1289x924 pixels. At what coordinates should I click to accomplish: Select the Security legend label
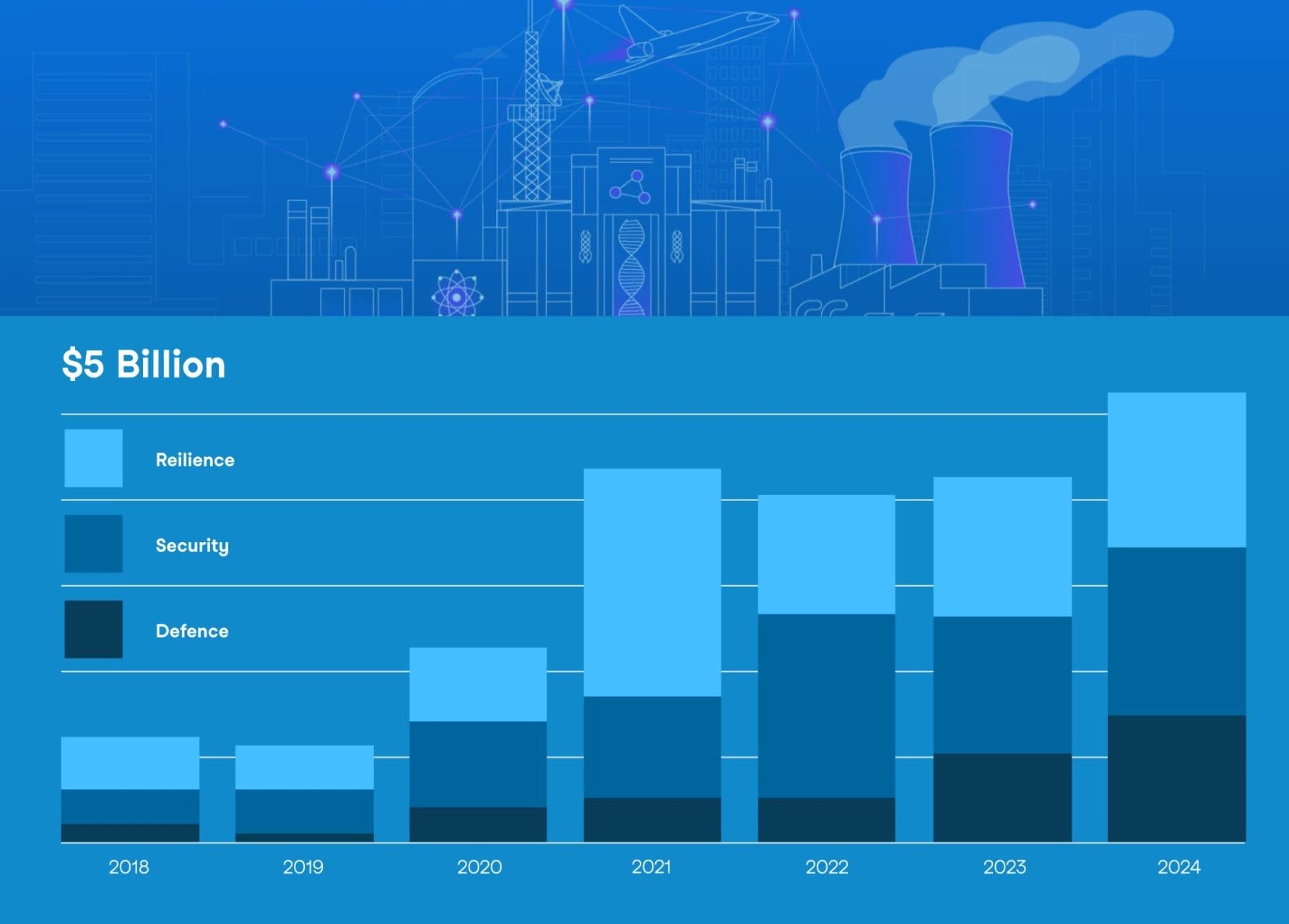click(192, 546)
